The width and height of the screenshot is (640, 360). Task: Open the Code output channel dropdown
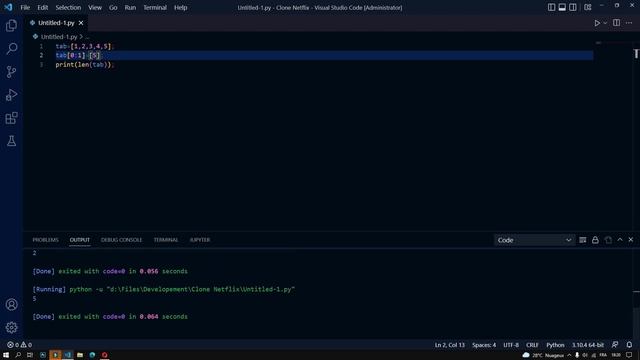click(534, 240)
